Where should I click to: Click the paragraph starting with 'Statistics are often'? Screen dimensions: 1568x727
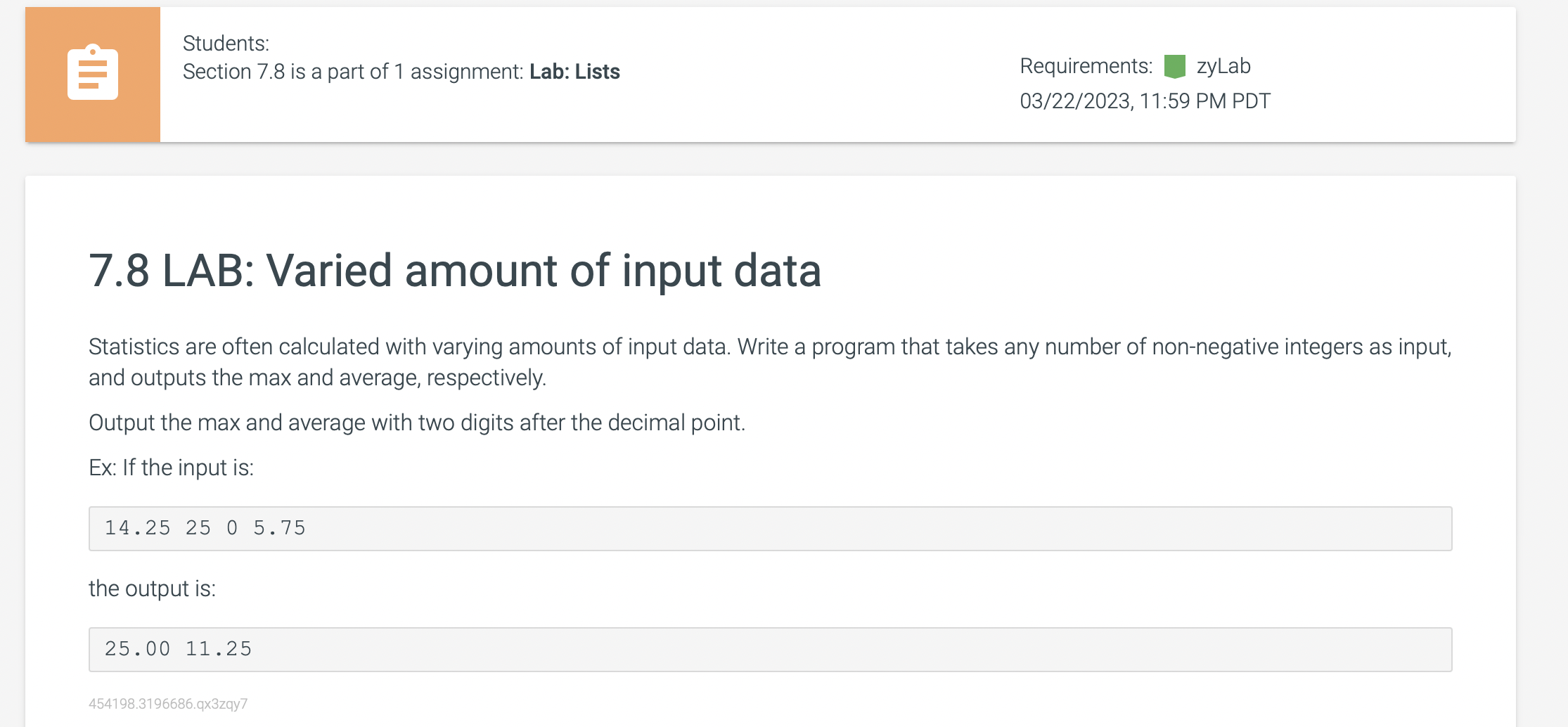[x=770, y=362]
